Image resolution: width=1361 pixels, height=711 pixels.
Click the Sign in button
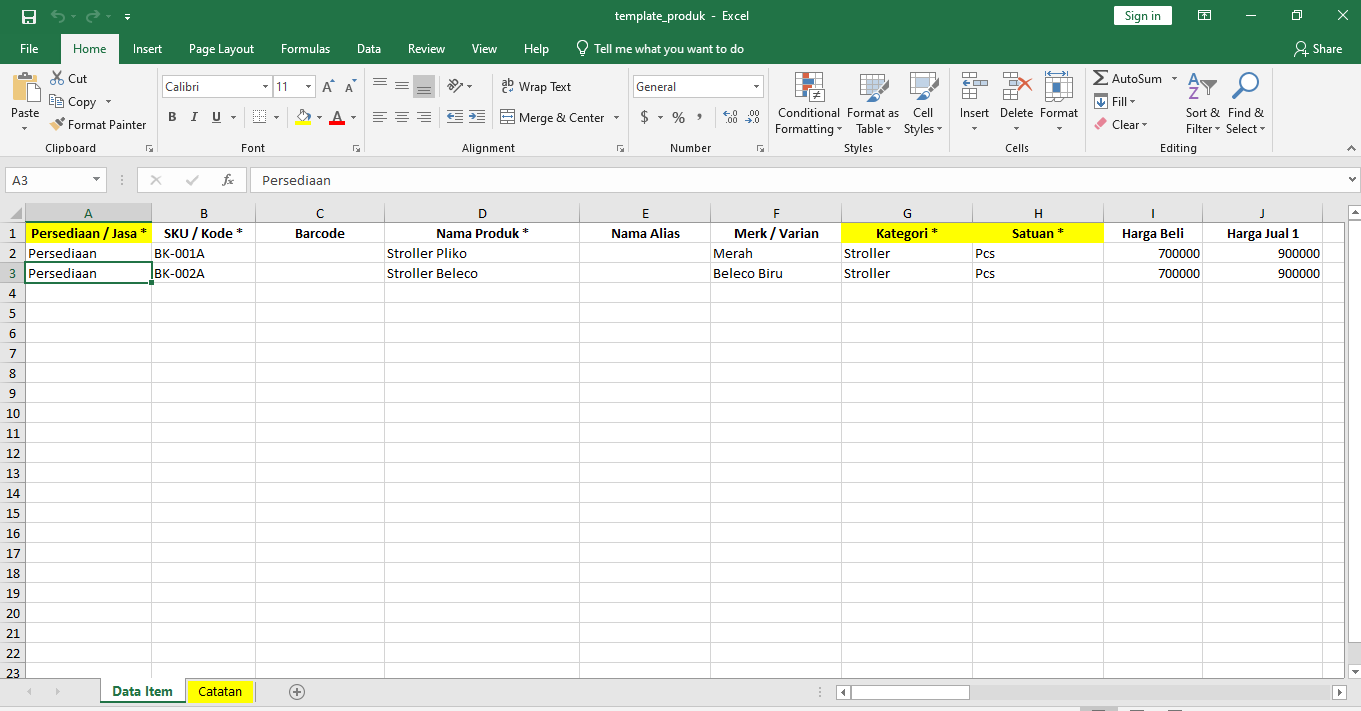pos(1142,16)
